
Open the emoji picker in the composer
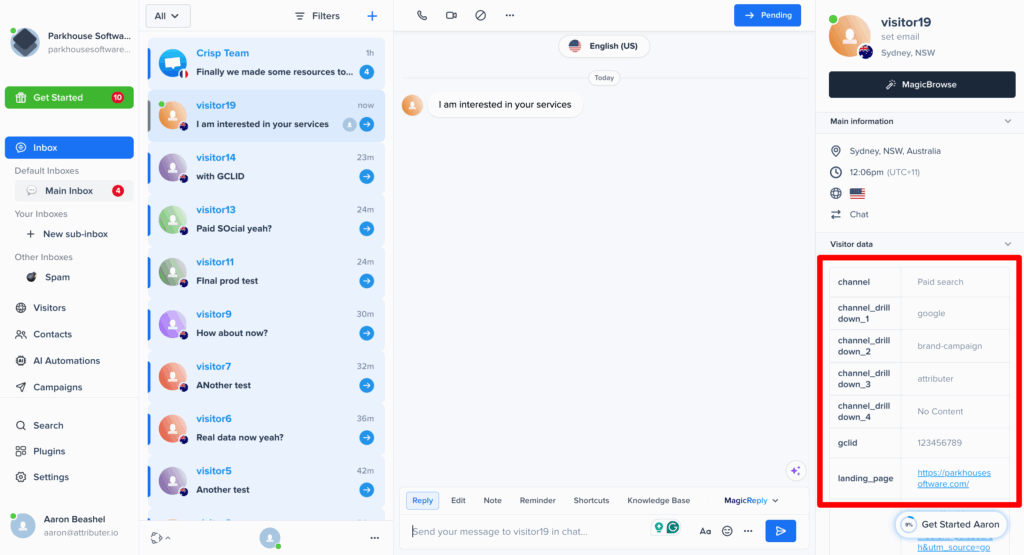tap(727, 531)
